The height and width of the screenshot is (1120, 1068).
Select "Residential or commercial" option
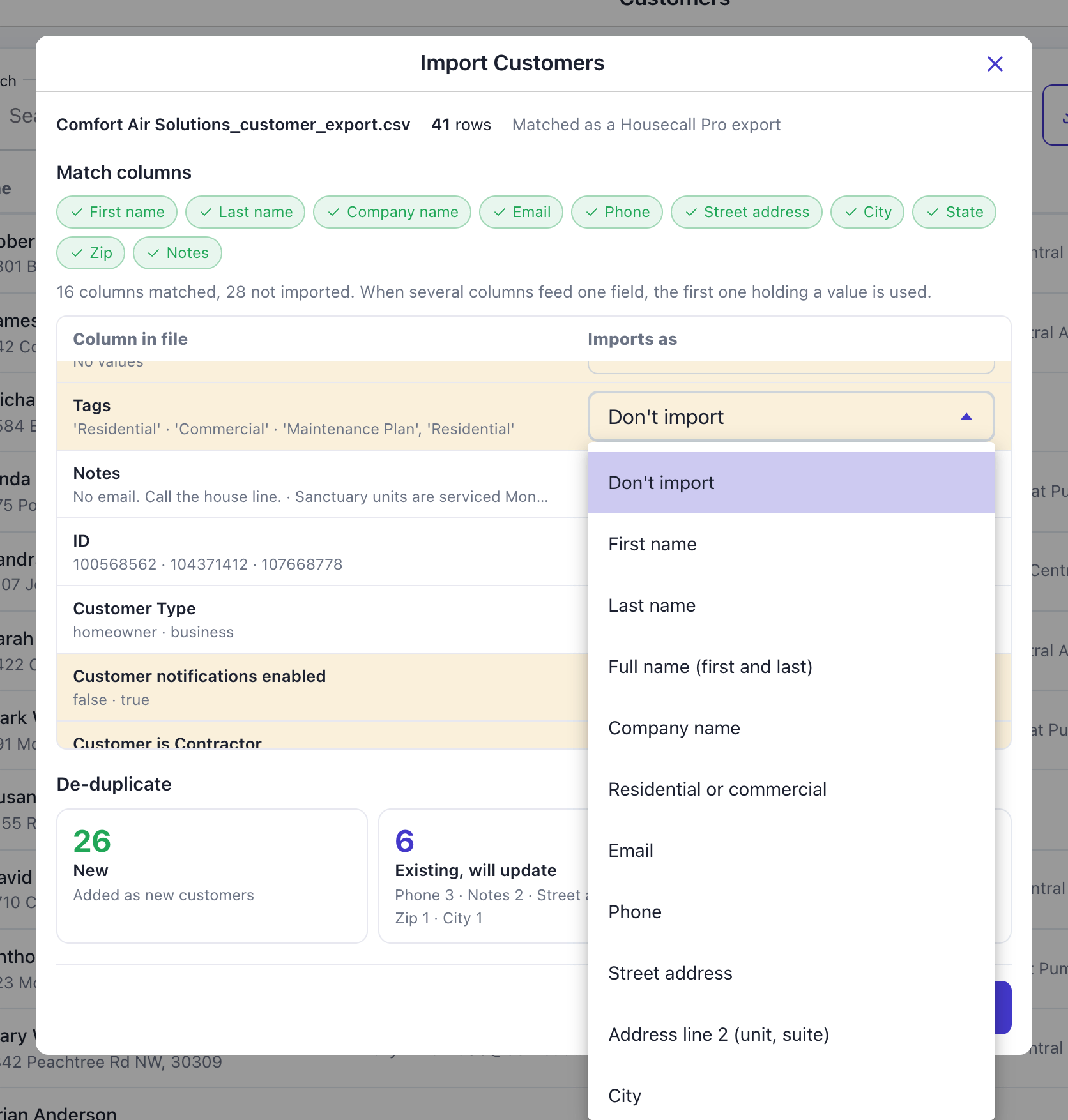[x=791, y=789]
